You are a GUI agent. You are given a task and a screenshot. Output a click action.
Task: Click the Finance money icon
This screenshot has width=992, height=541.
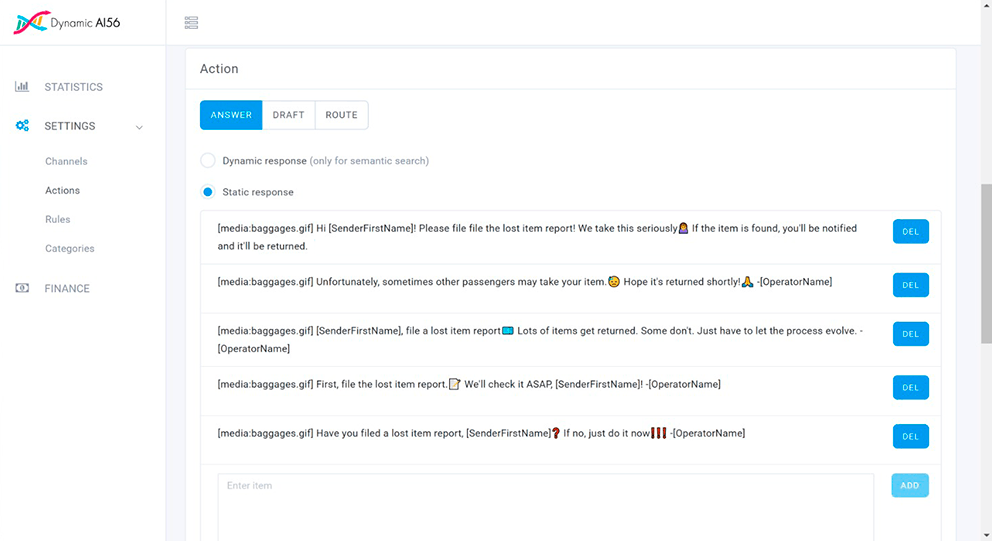point(22,288)
